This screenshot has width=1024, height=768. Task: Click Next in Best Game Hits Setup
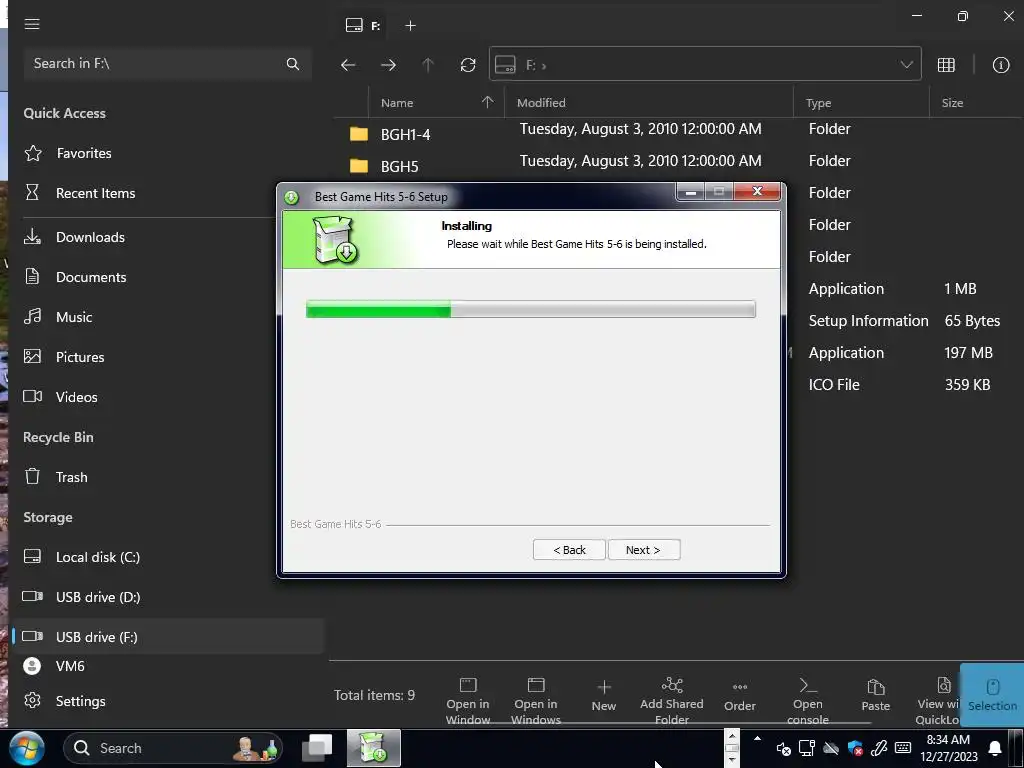click(644, 550)
